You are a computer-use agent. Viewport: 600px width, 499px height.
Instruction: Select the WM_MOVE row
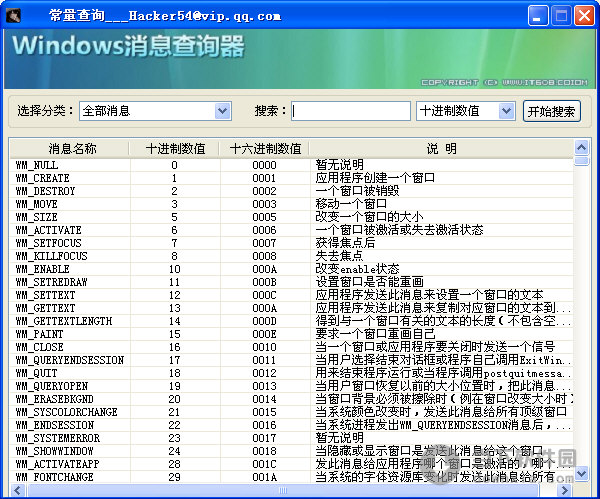tap(292, 204)
